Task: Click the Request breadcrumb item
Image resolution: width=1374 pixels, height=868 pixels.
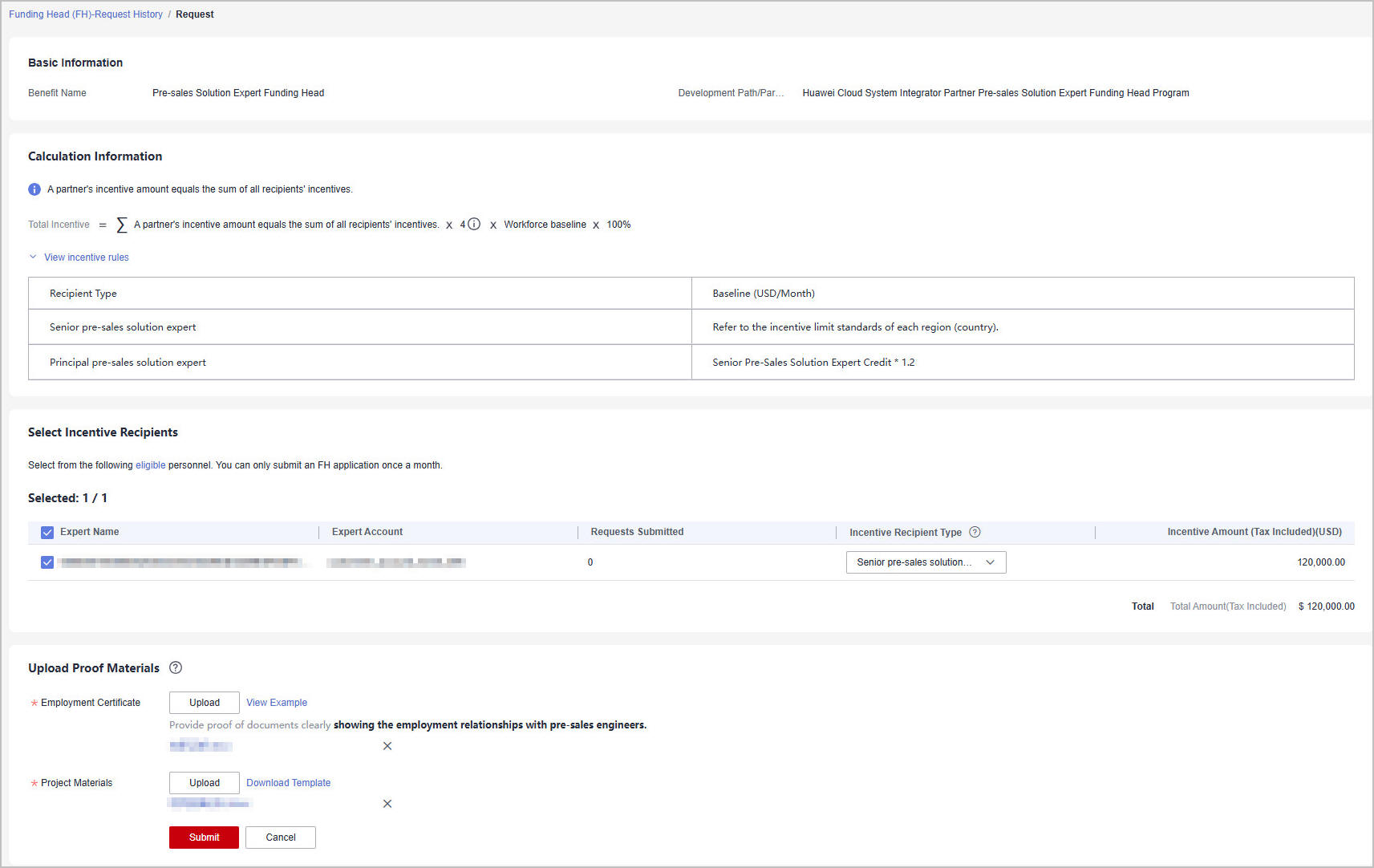Action: tap(195, 14)
